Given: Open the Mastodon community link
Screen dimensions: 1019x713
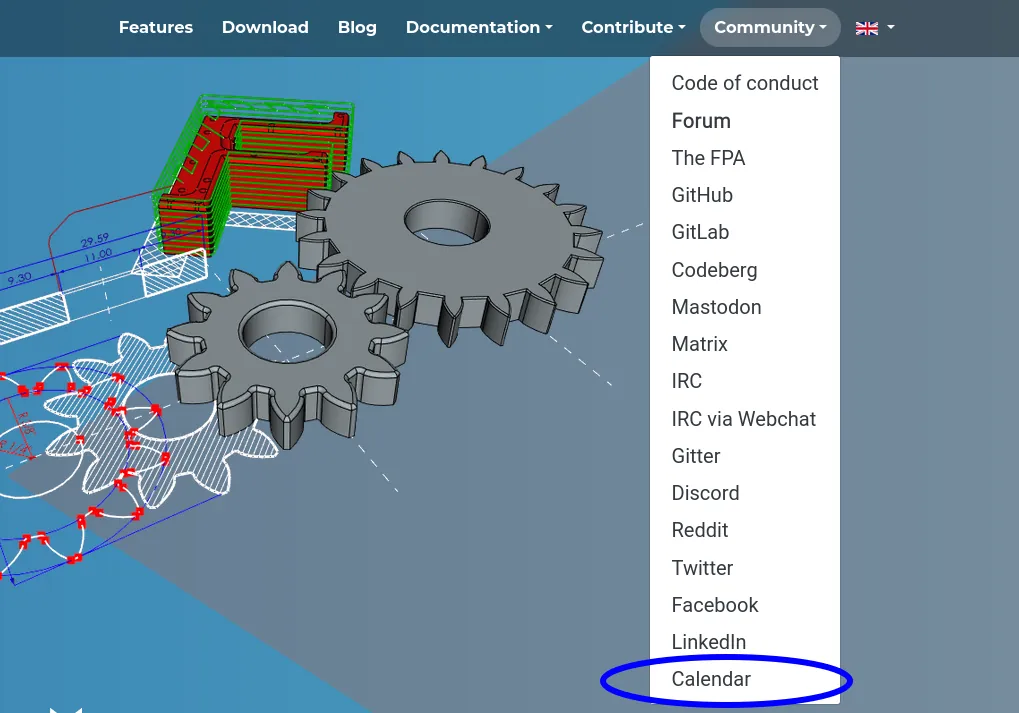Looking at the screenshot, I should [716, 307].
